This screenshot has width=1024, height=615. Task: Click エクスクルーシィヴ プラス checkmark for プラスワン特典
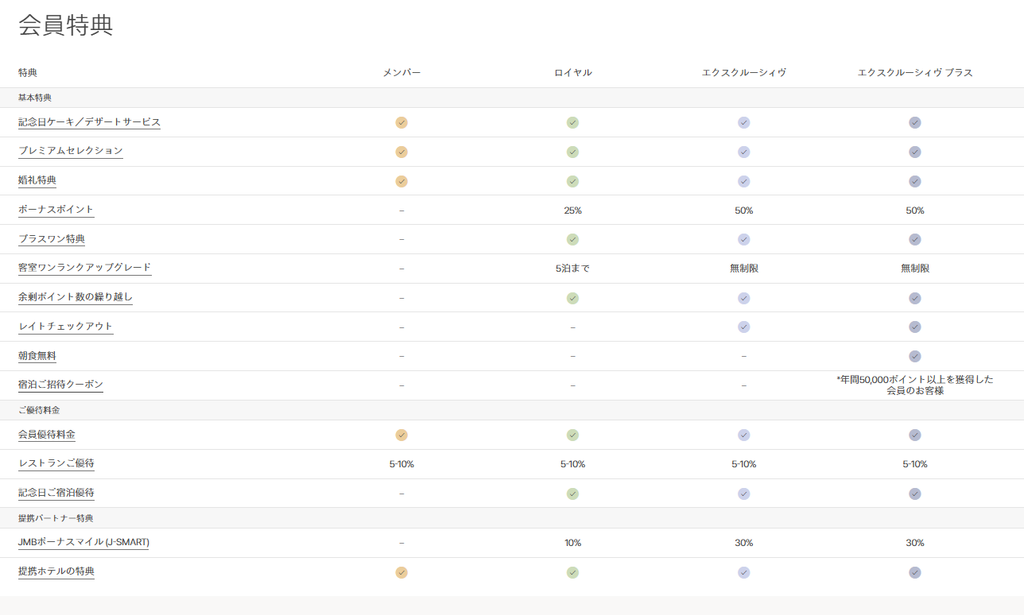pos(915,240)
